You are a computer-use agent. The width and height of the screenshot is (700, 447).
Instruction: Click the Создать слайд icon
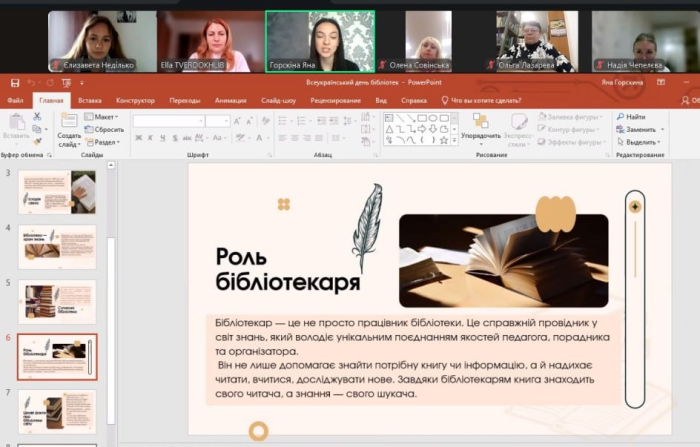click(69, 121)
